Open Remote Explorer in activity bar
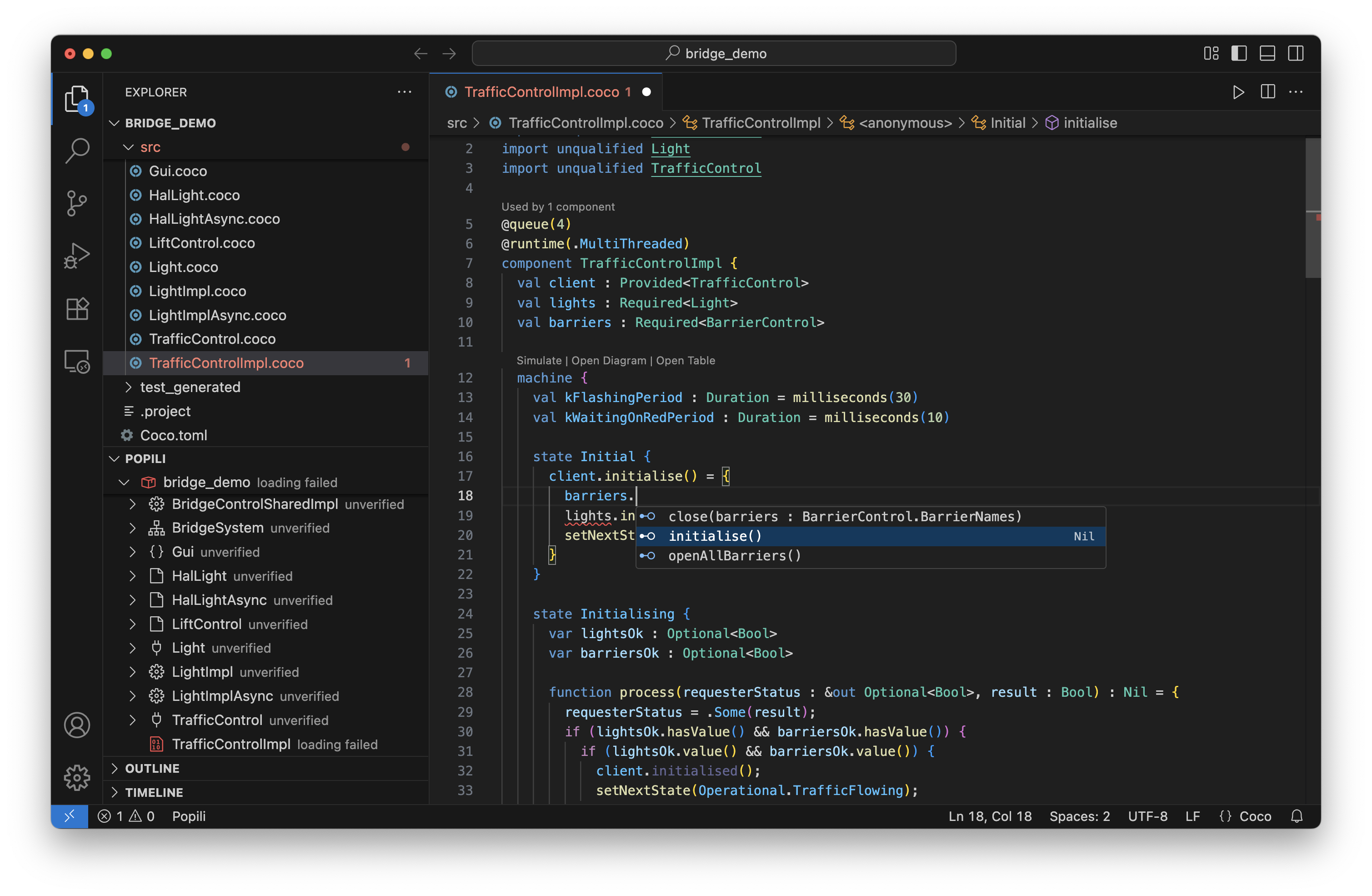 click(x=77, y=362)
